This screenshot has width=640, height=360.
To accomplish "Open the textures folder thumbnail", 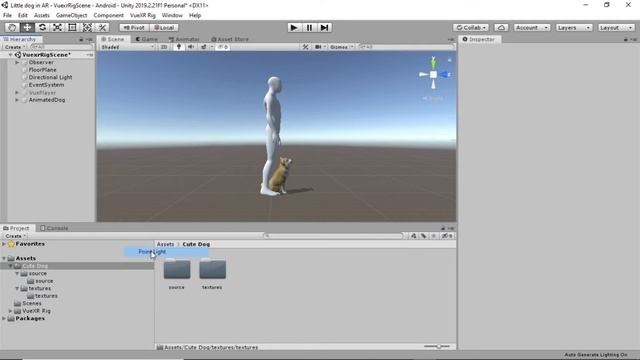I will (212, 269).
